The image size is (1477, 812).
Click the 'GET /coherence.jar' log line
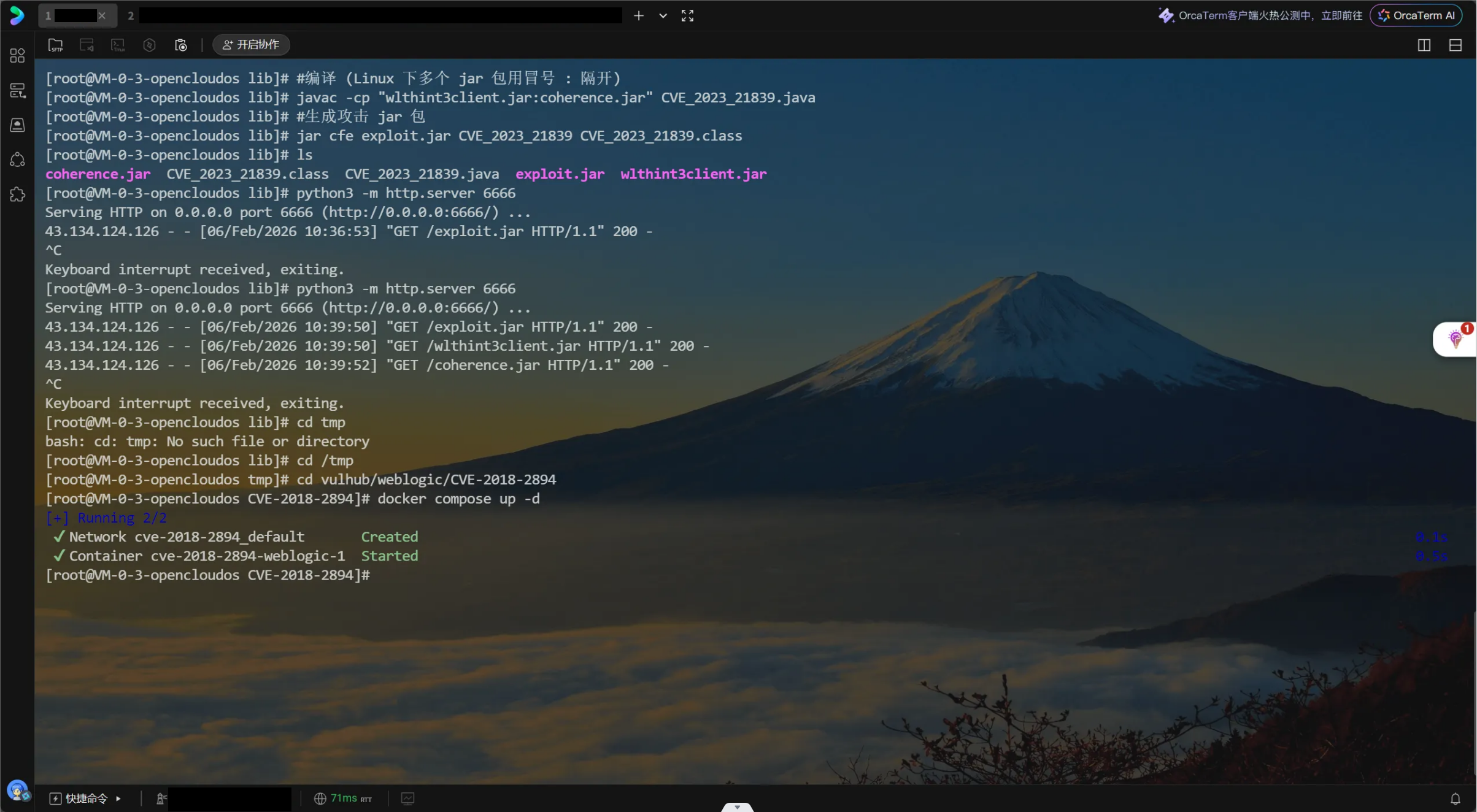[357, 366]
